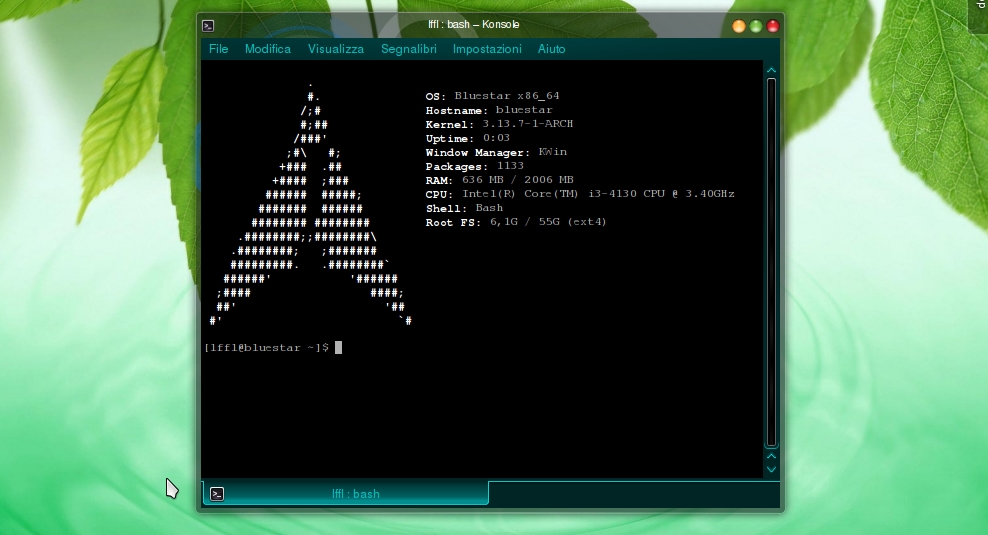Click the scroll-up arrow atop the terminal scrollbar
This screenshot has width=988, height=535.
click(x=771, y=70)
